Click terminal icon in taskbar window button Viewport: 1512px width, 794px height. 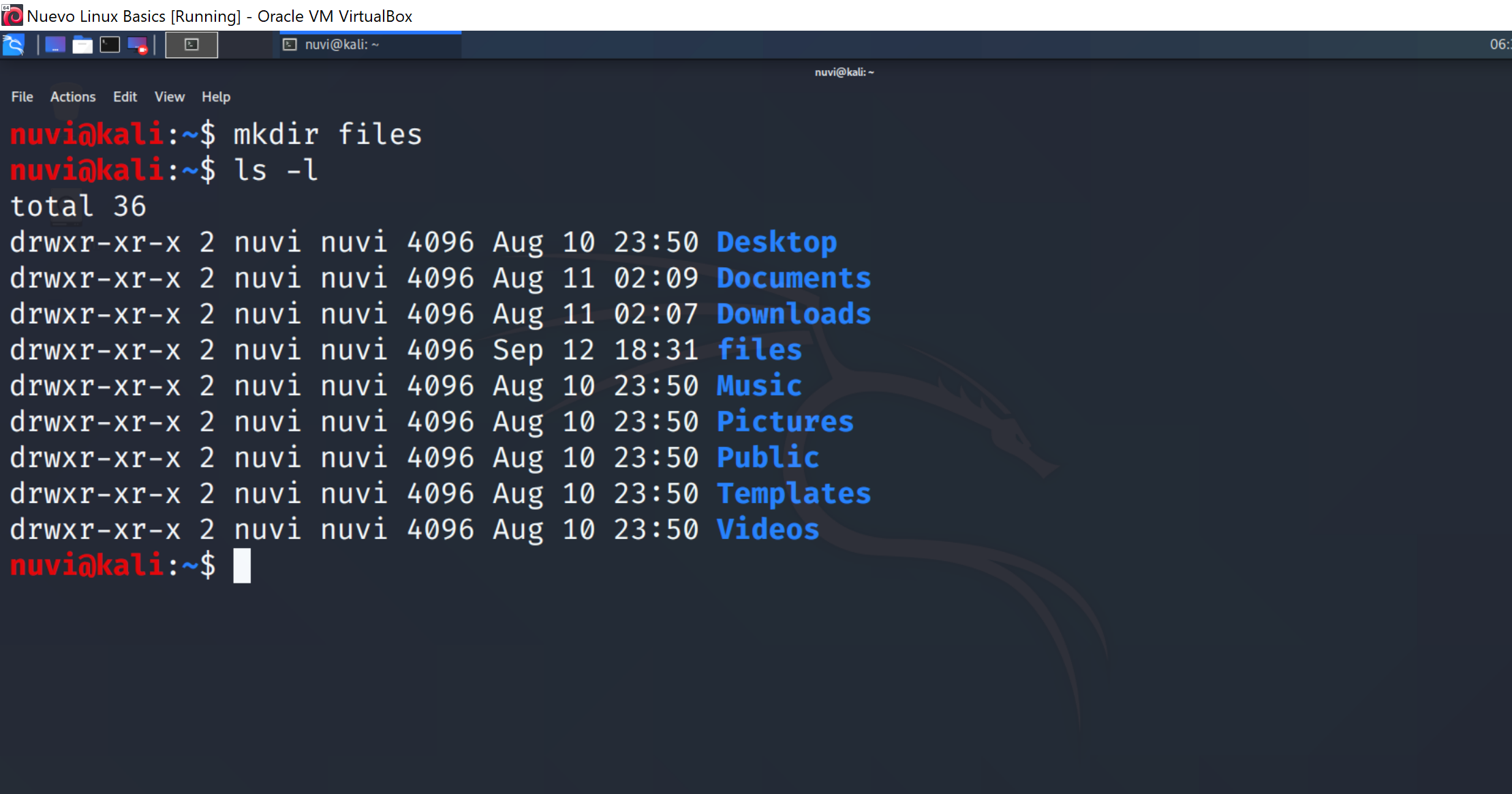pyautogui.click(x=290, y=45)
